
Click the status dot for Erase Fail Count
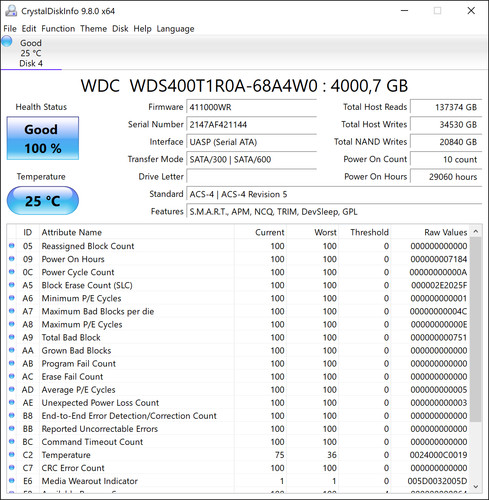point(12,376)
